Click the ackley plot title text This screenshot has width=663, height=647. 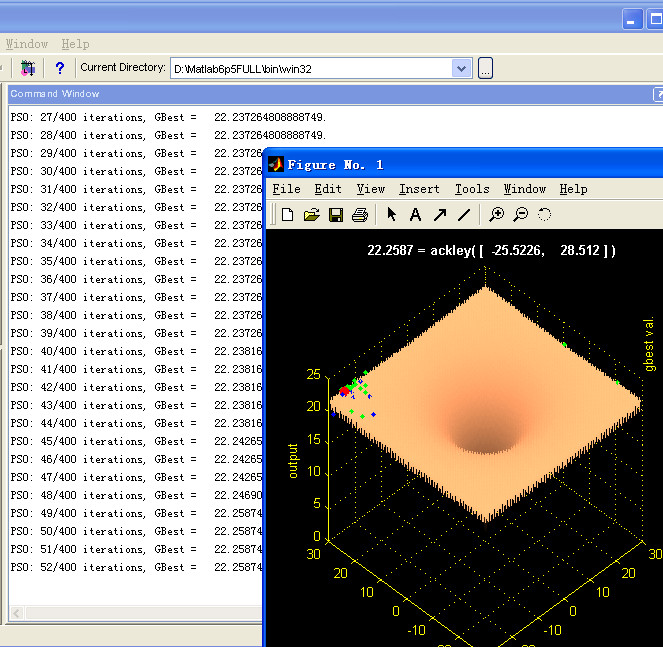click(491, 250)
